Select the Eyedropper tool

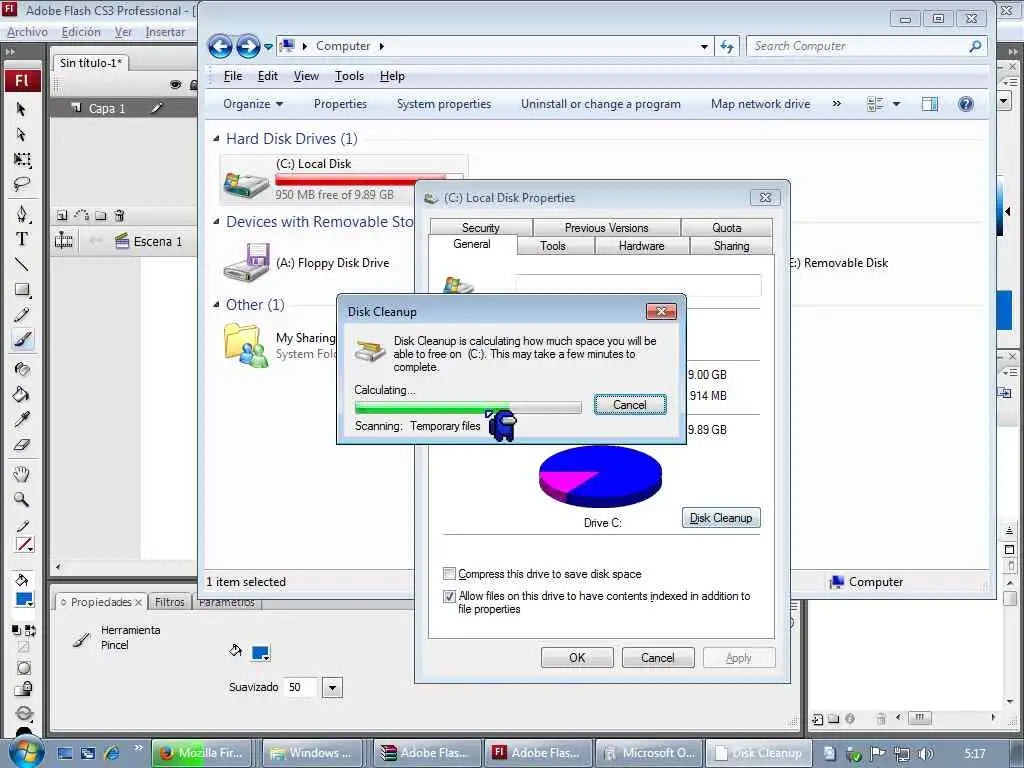click(x=22, y=419)
